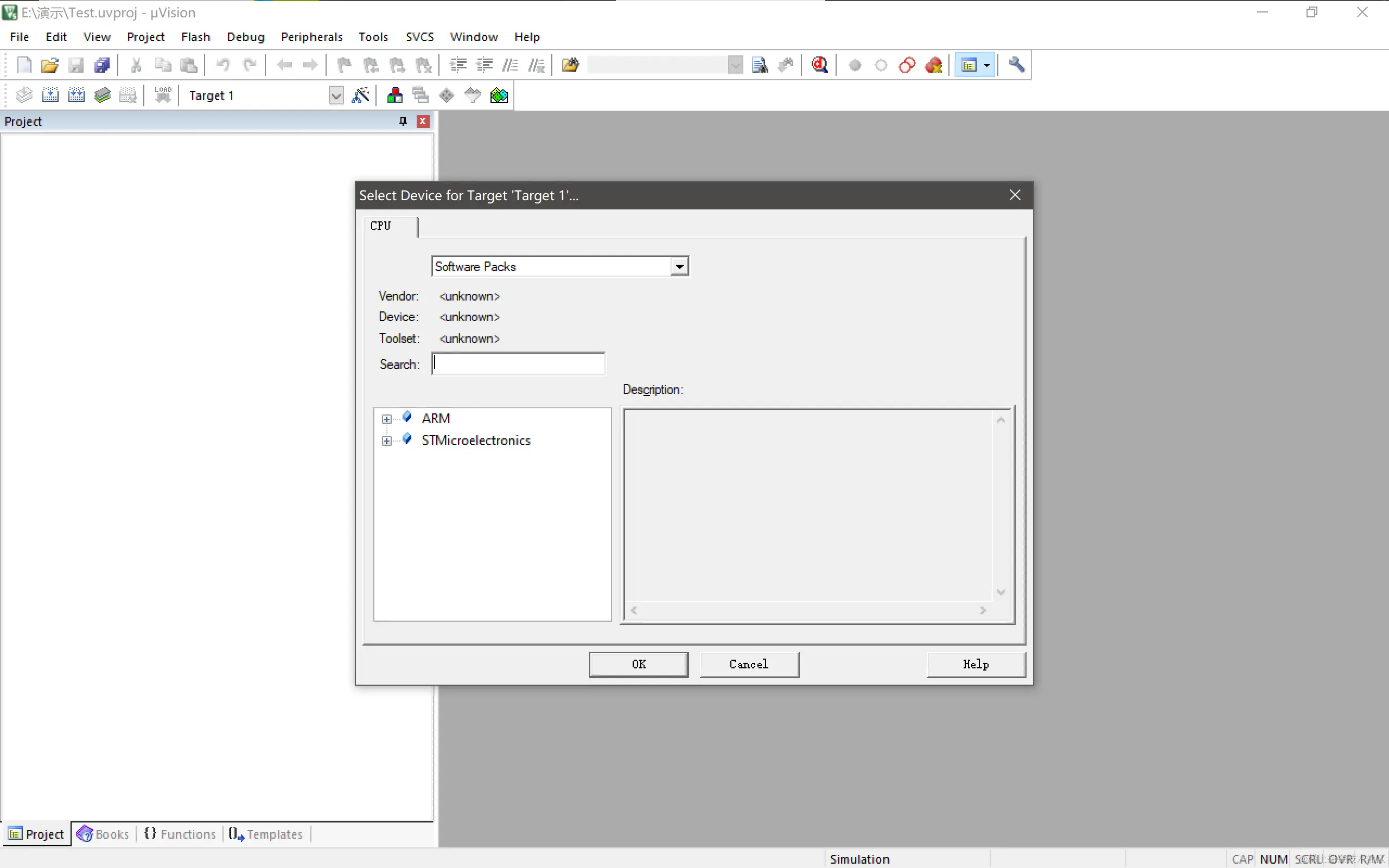Image resolution: width=1389 pixels, height=868 pixels.
Task: Select the ARM vendor item
Action: (x=436, y=418)
